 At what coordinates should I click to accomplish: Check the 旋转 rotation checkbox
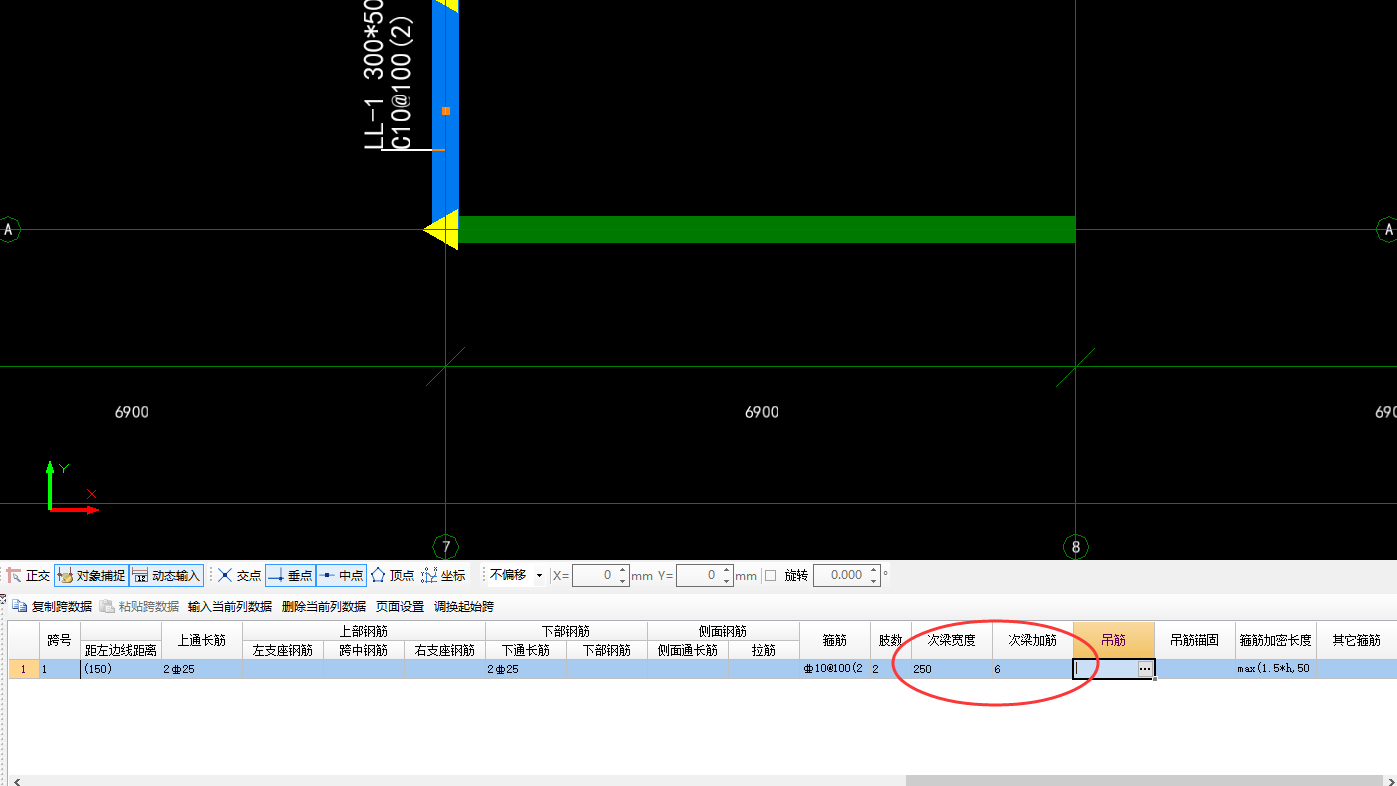(x=770, y=575)
